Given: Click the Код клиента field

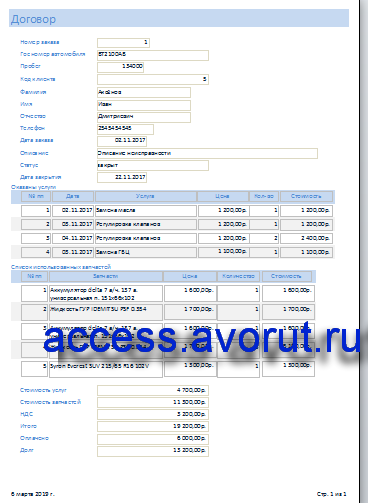Looking at the screenshot, I should [153, 79].
